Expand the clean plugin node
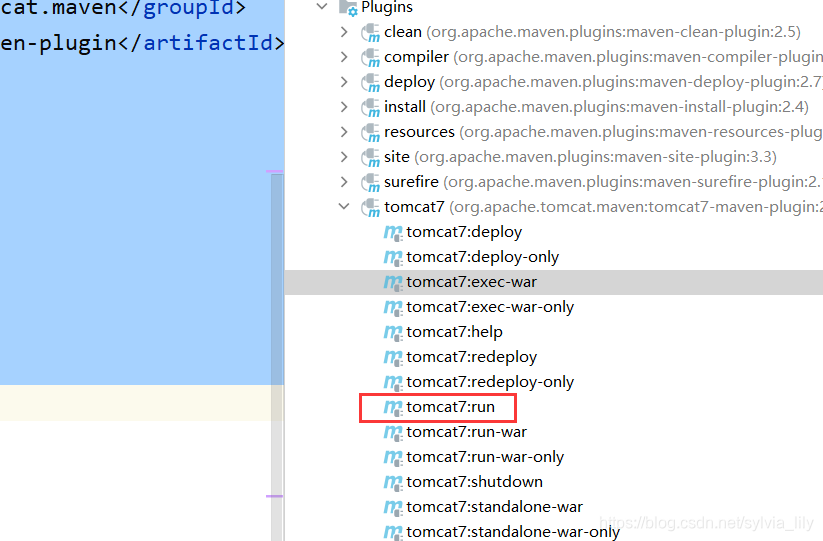The width and height of the screenshot is (823, 541). 344,32
